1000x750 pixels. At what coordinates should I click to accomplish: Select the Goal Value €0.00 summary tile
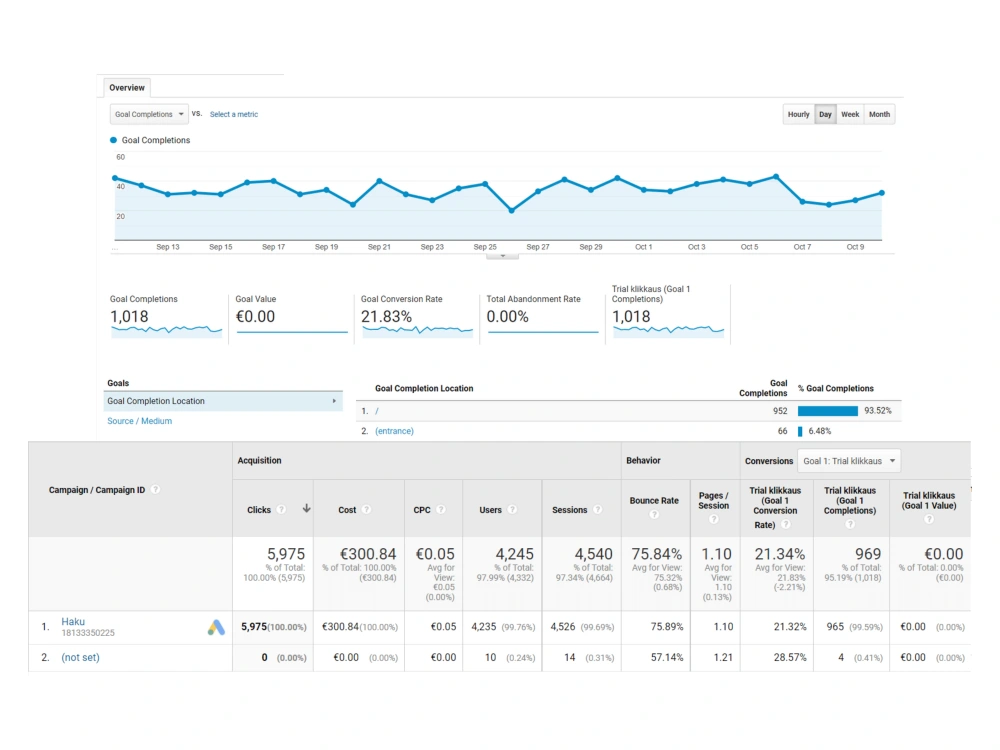(291, 316)
